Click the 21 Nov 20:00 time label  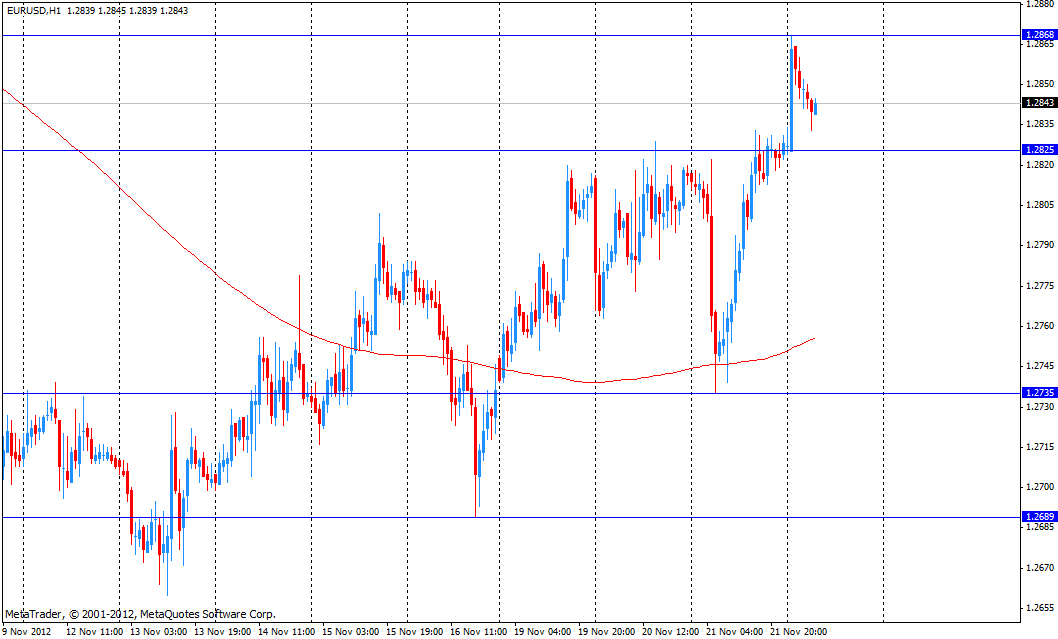[799, 632]
